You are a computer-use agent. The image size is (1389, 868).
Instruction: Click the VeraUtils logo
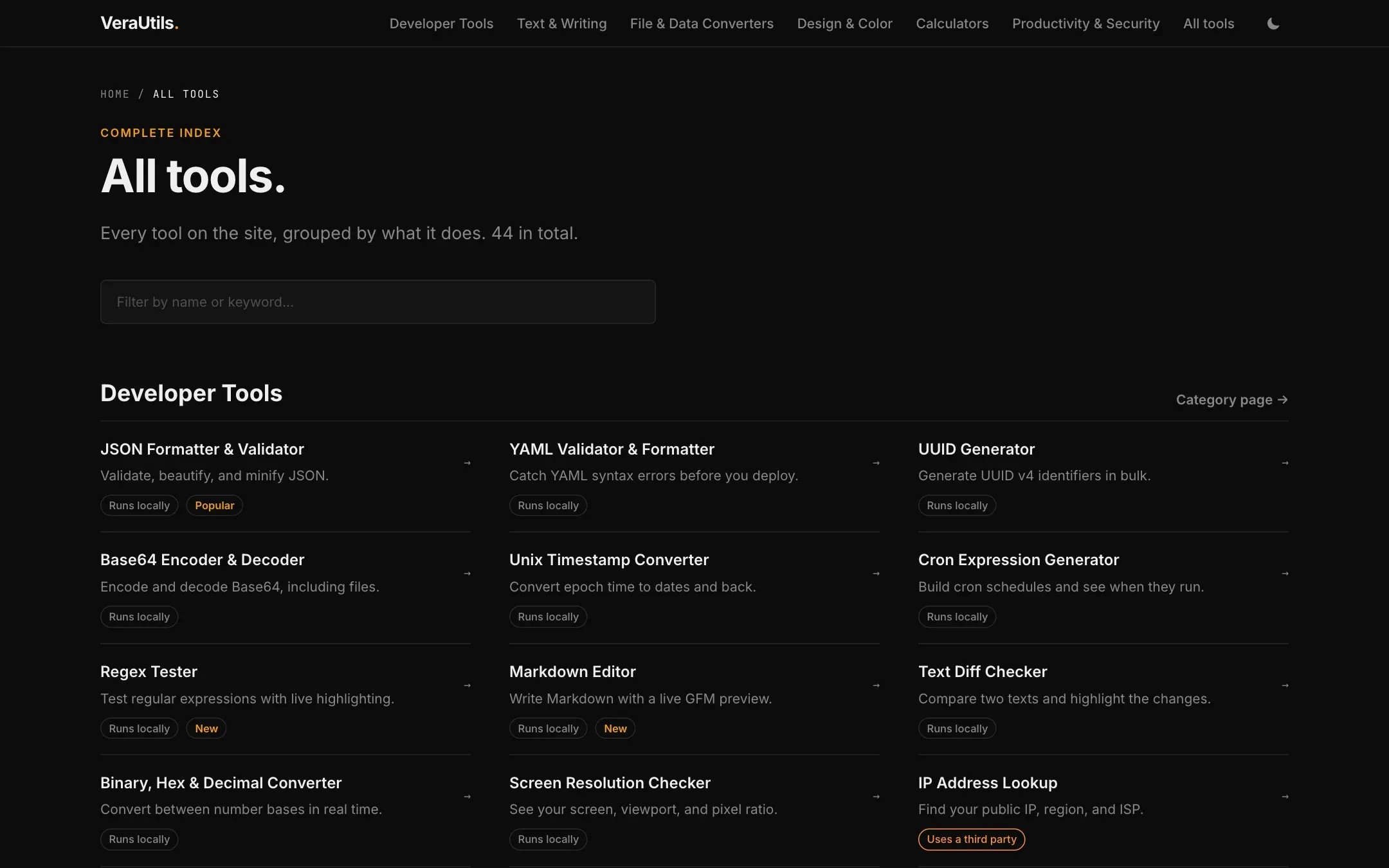coord(140,23)
